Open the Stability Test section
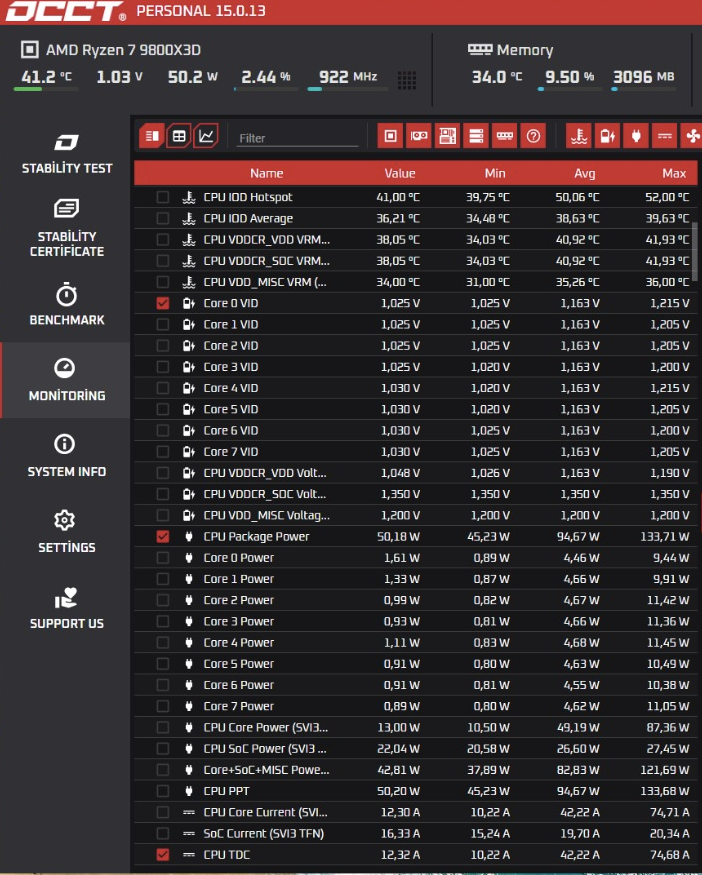This screenshot has height=875, width=702. click(x=66, y=154)
